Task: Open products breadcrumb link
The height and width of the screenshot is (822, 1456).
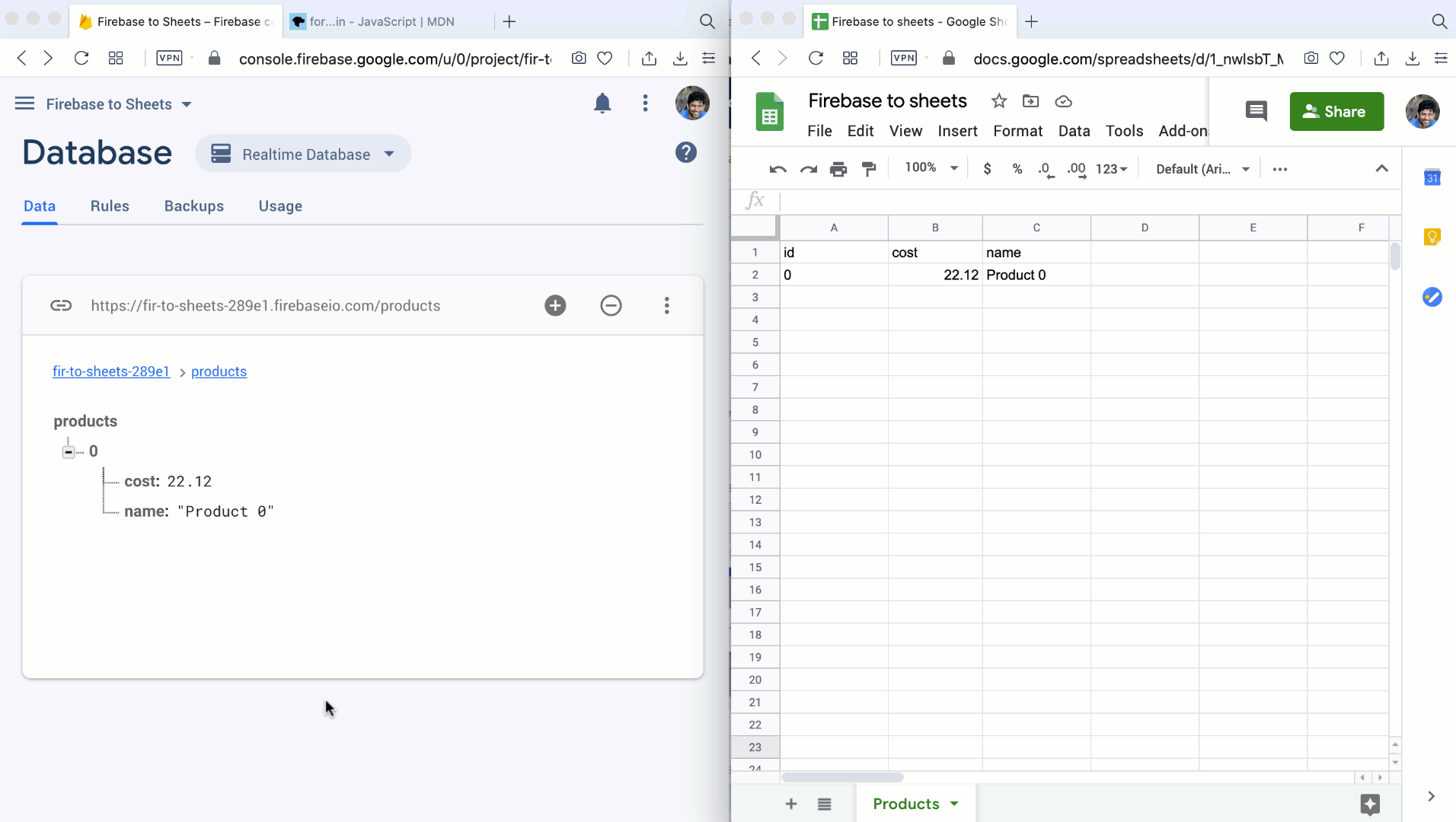Action: pyautogui.click(x=219, y=371)
